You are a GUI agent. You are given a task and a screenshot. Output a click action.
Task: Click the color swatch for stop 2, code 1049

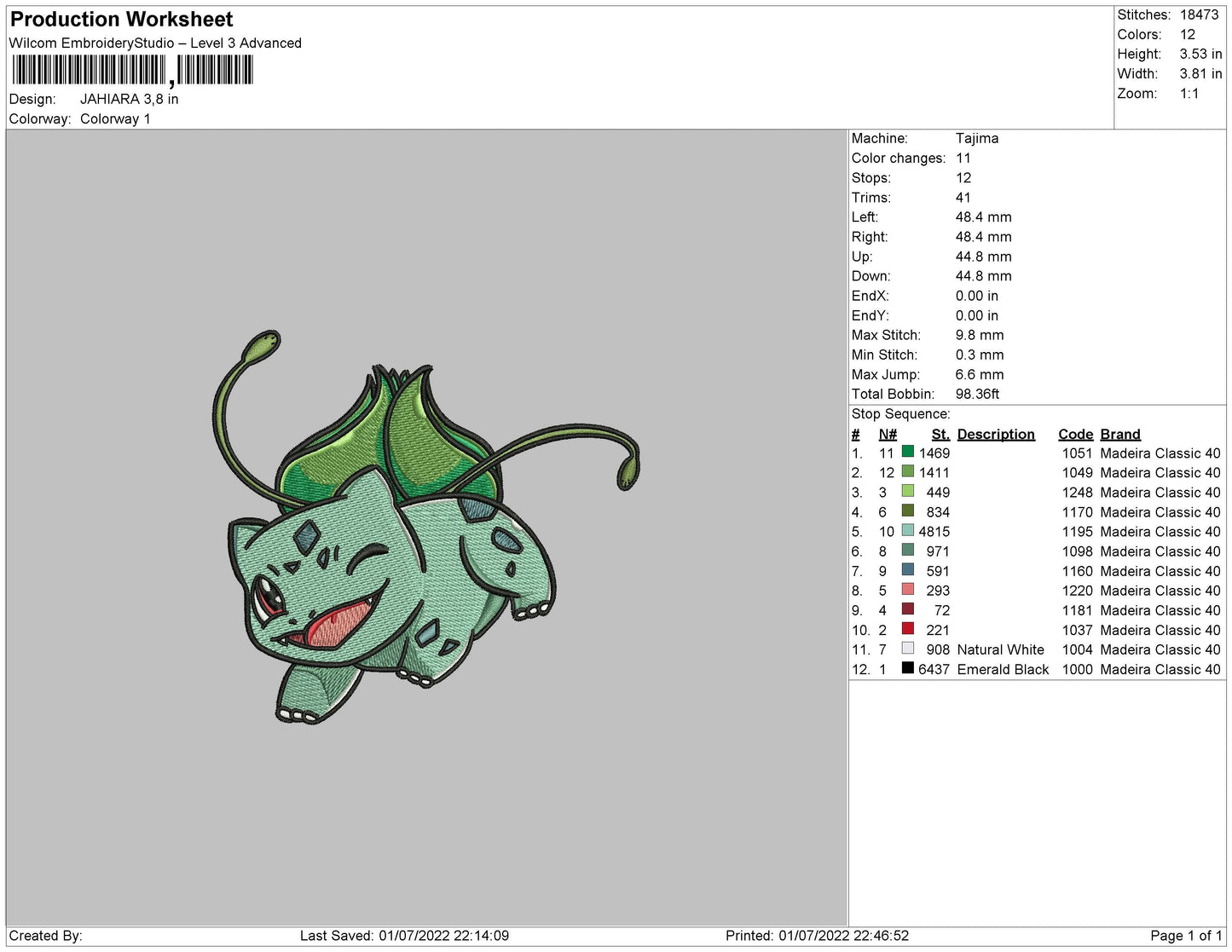(x=908, y=472)
